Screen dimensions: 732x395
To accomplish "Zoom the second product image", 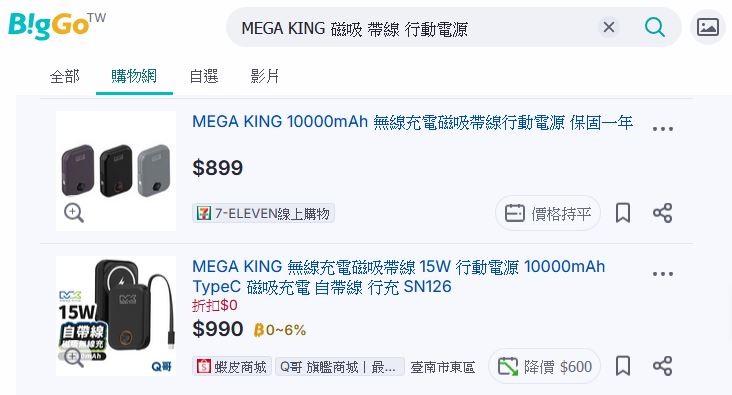I will (x=74, y=358).
